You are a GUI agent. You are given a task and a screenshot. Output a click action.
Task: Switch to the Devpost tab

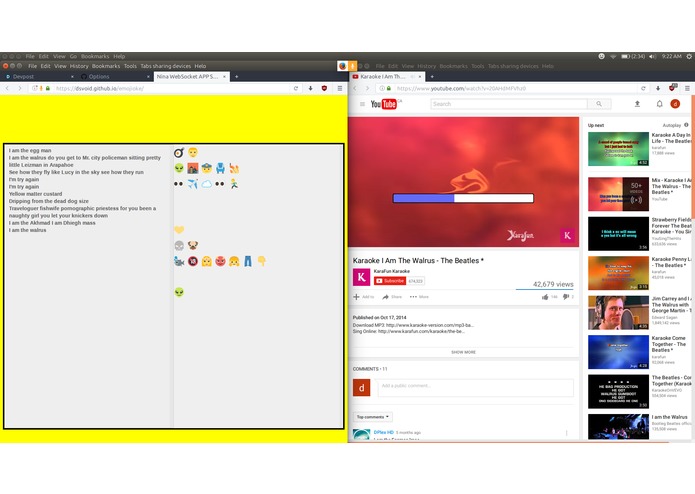coord(39,77)
